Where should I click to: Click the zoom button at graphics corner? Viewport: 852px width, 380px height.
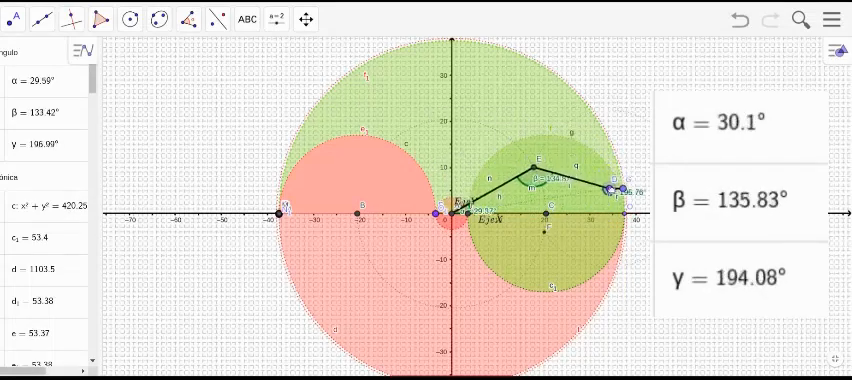click(836, 358)
